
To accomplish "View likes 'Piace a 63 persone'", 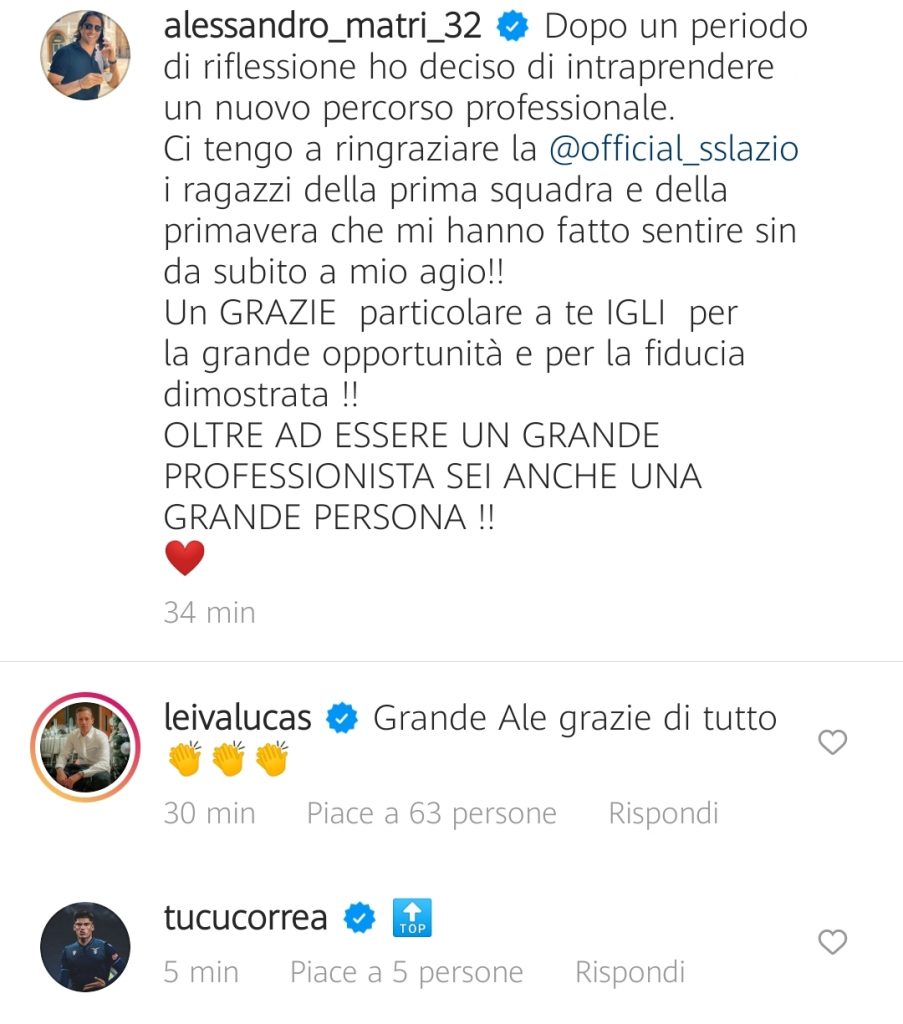I will [432, 814].
